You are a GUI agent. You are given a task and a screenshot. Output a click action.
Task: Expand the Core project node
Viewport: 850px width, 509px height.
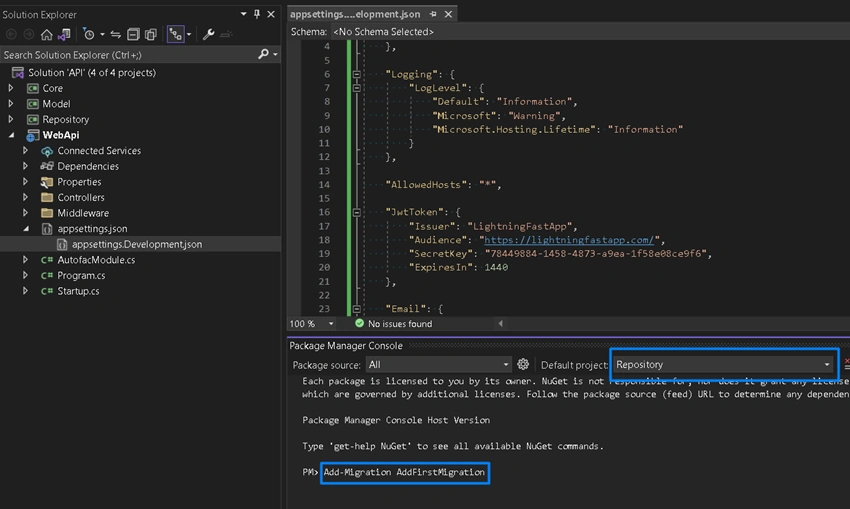[x=10, y=88]
